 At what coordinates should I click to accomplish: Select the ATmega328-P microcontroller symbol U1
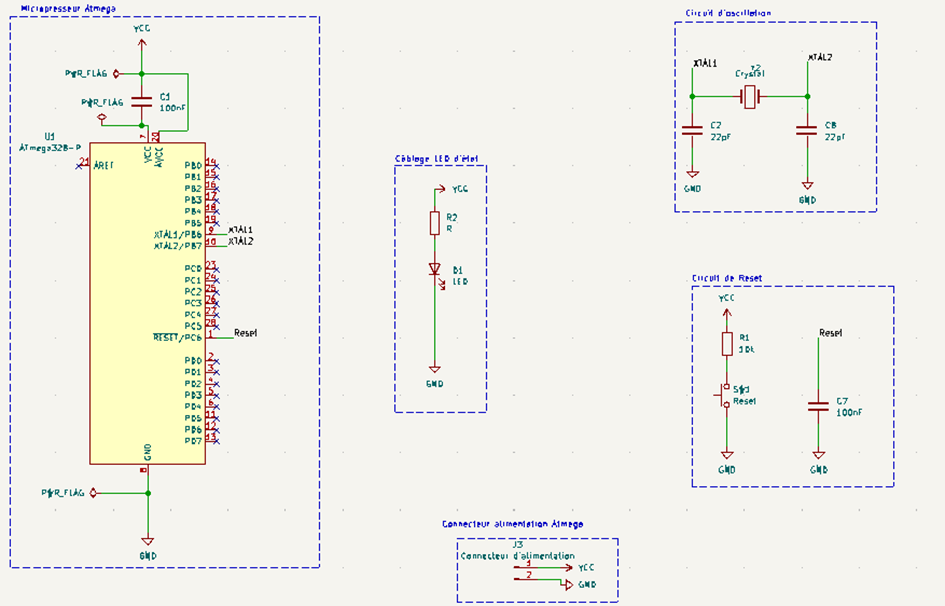coord(148,300)
